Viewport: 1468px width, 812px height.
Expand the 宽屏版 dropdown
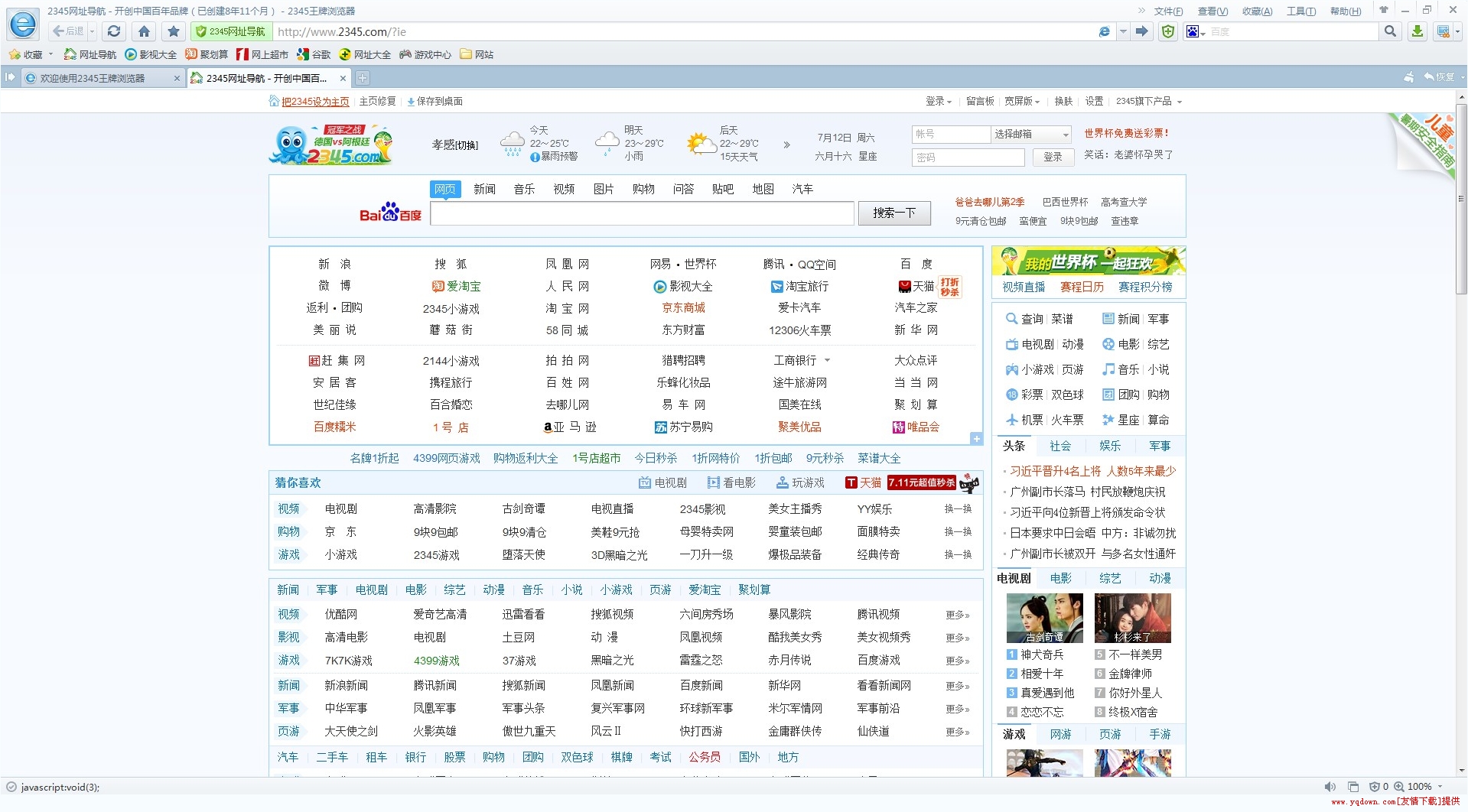point(1022,101)
